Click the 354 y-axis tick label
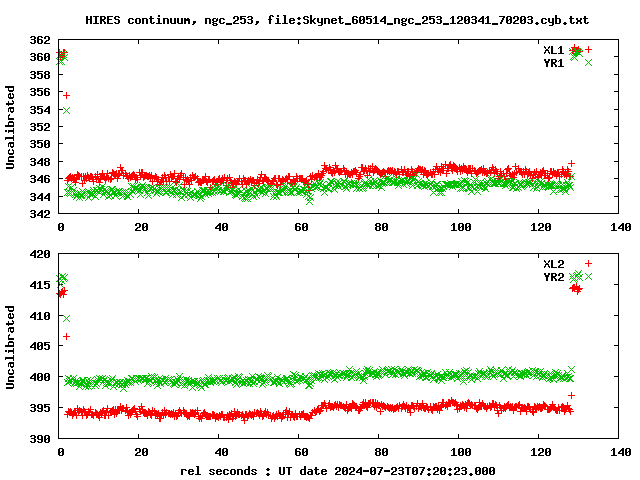 tap(40, 109)
